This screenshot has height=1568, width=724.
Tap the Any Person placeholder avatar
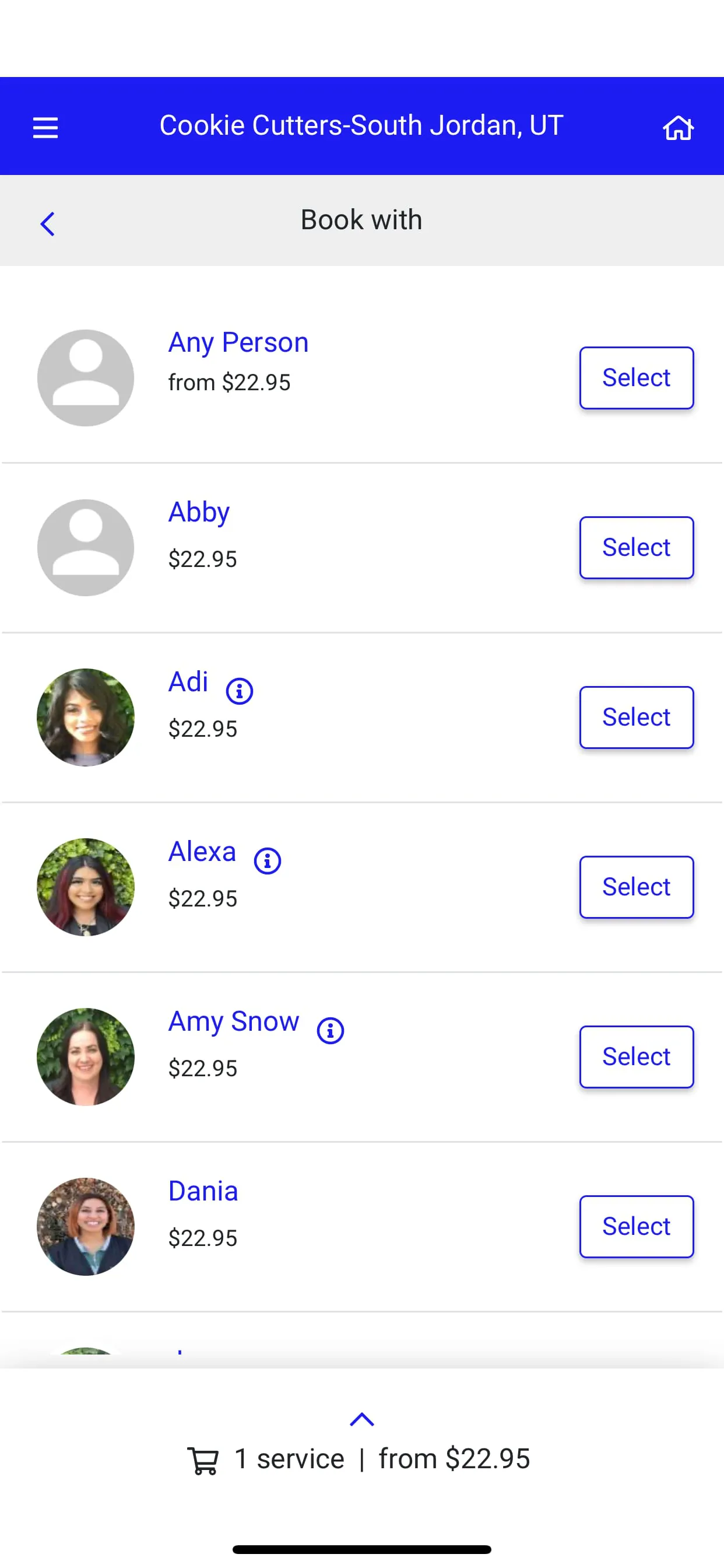point(86,377)
